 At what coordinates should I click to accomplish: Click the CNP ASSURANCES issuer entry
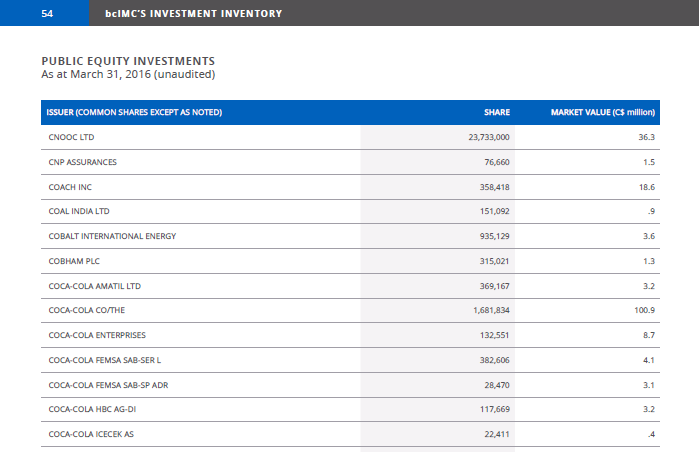click(x=82, y=162)
